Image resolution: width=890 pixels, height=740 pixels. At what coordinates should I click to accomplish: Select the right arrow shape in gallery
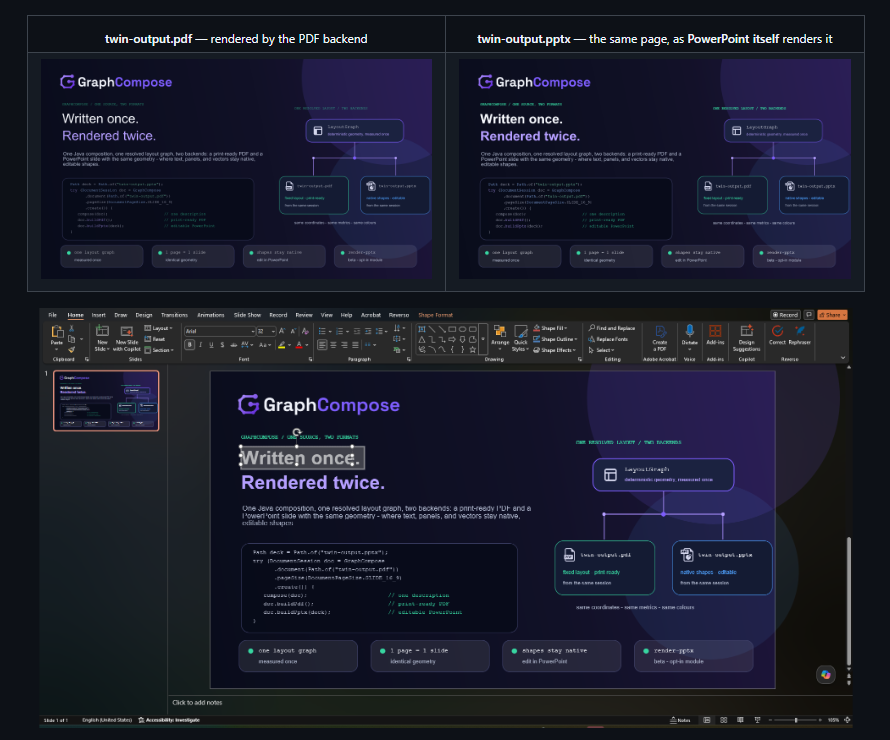click(452, 339)
